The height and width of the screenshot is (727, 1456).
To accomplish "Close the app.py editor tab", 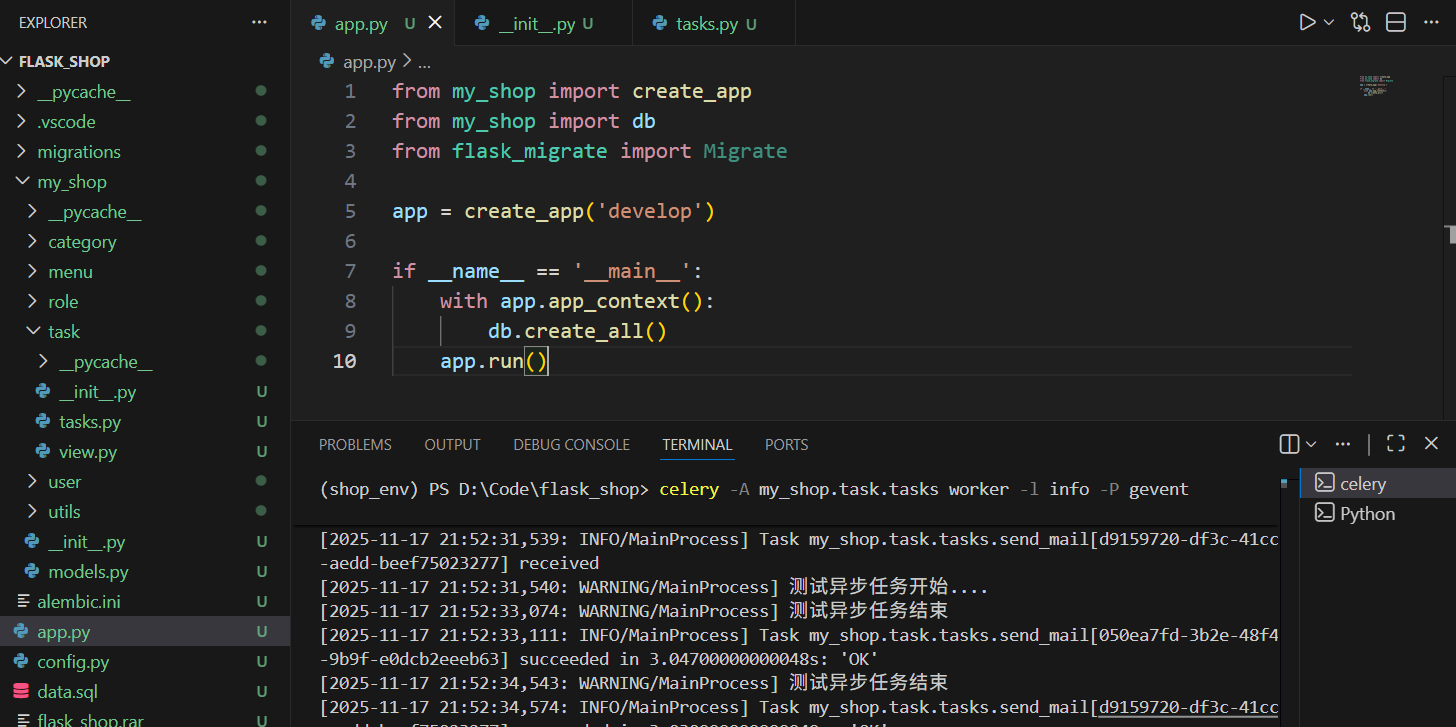I will click(435, 23).
